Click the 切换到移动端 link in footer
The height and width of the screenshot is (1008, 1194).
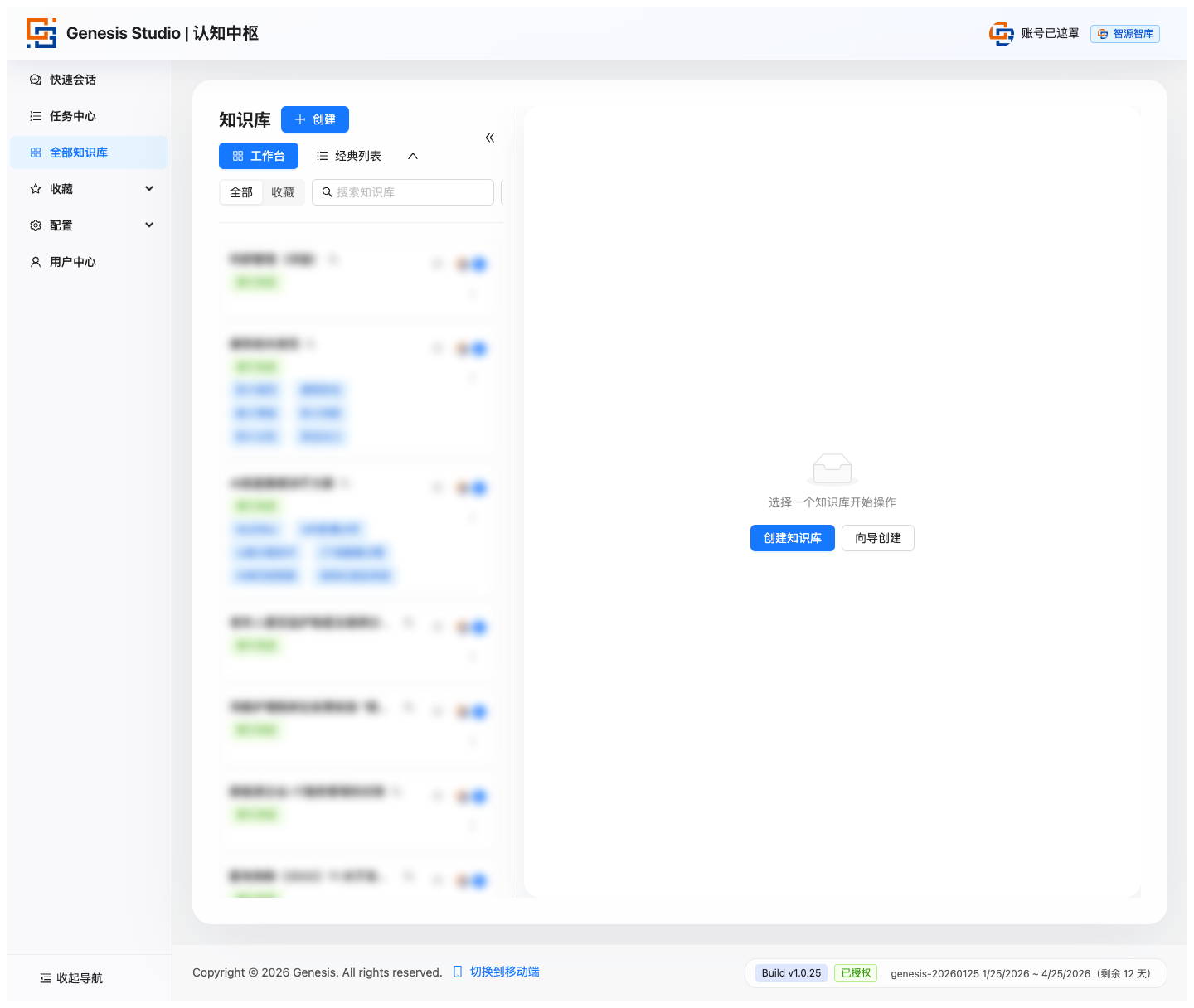[x=504, y=972]
